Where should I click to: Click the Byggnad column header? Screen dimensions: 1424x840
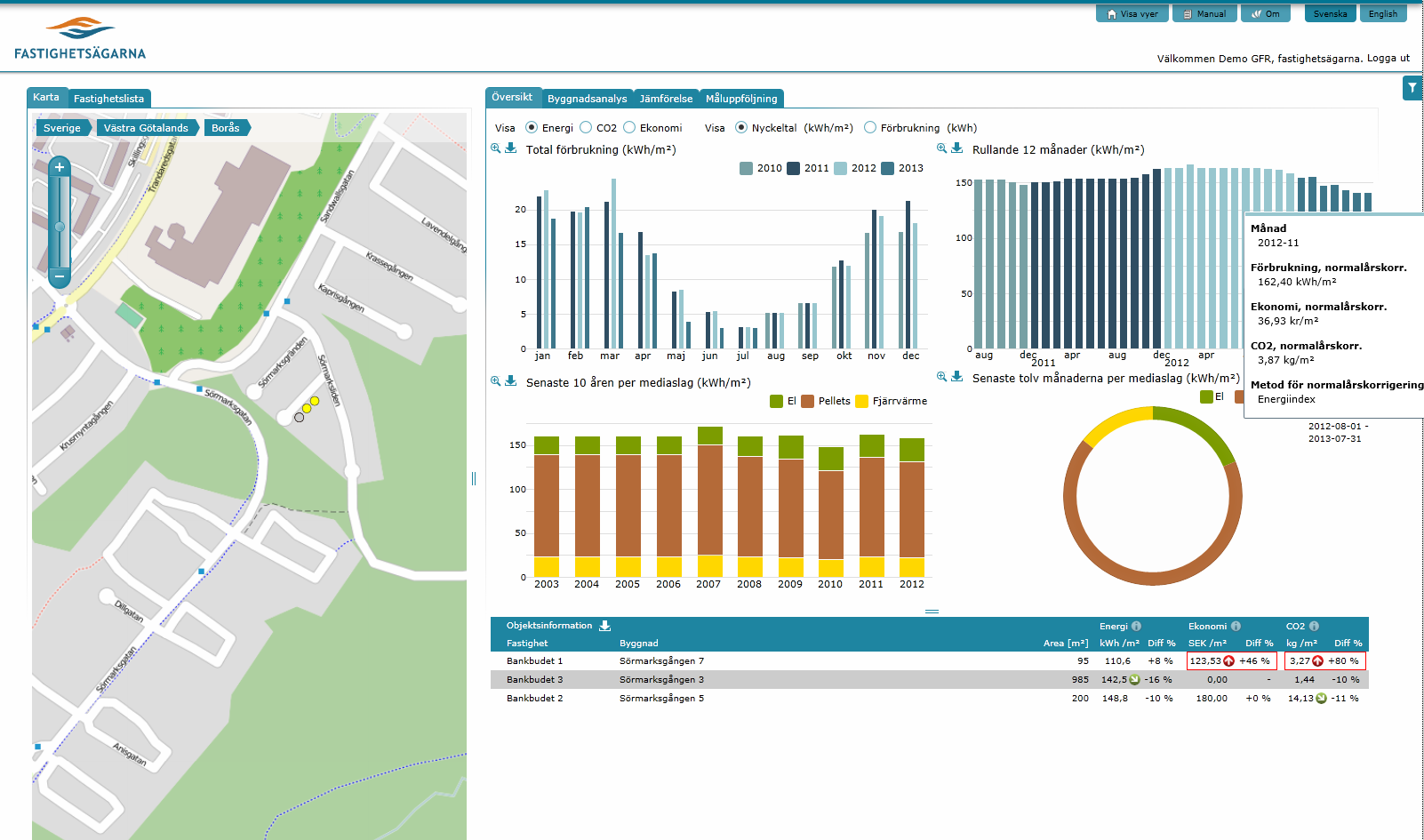[639, 644]
